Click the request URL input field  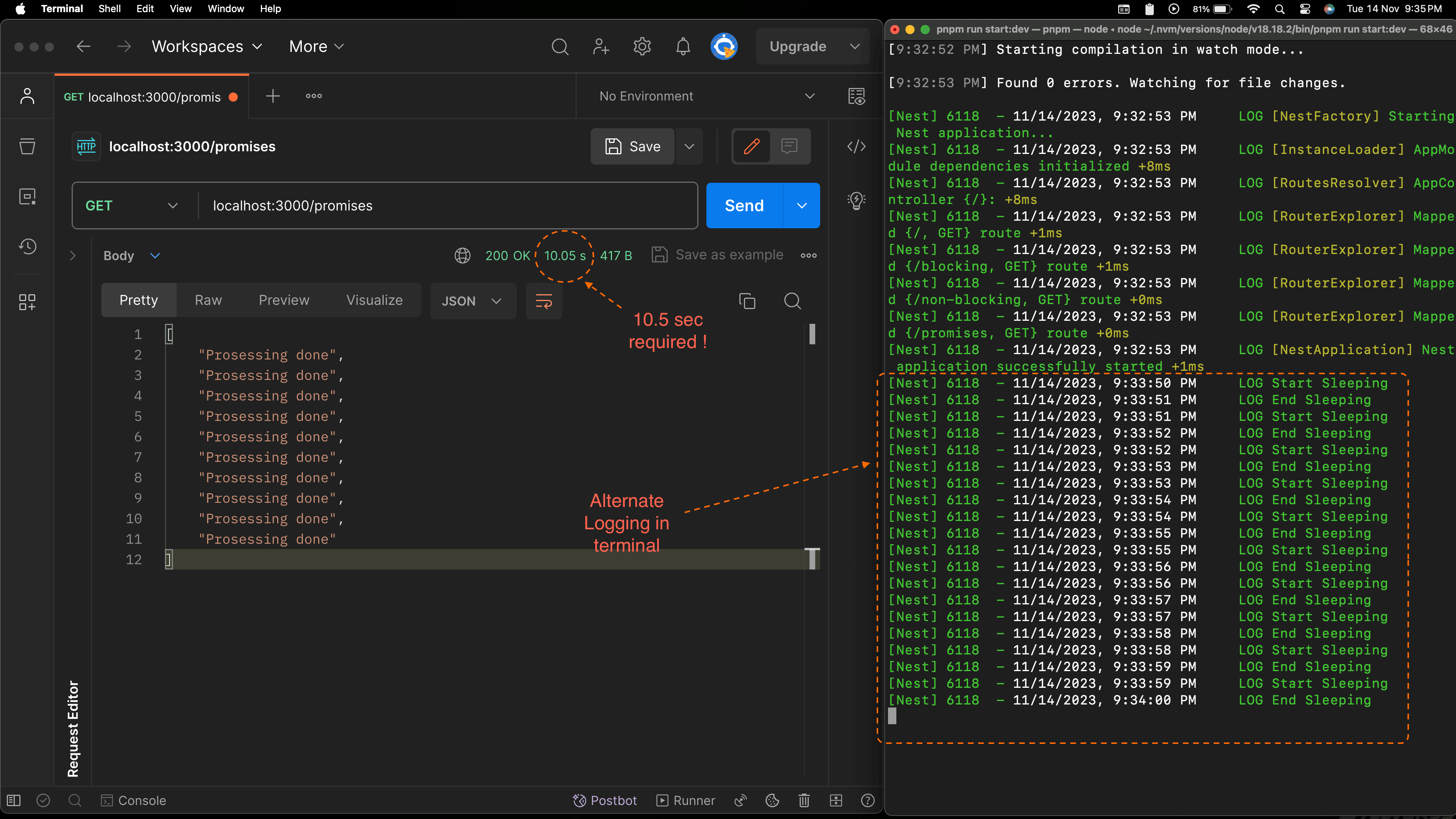[x=448, y=206]
